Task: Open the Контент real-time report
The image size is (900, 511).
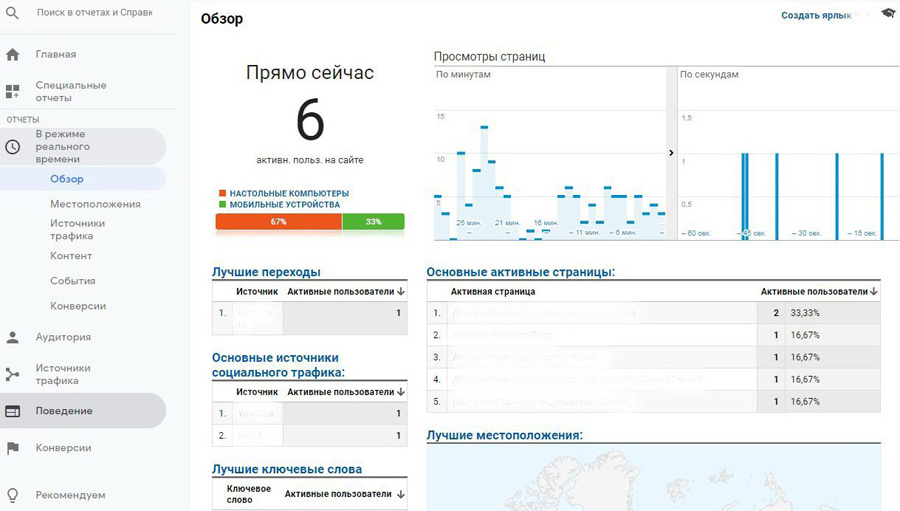Action: (71, 256)
